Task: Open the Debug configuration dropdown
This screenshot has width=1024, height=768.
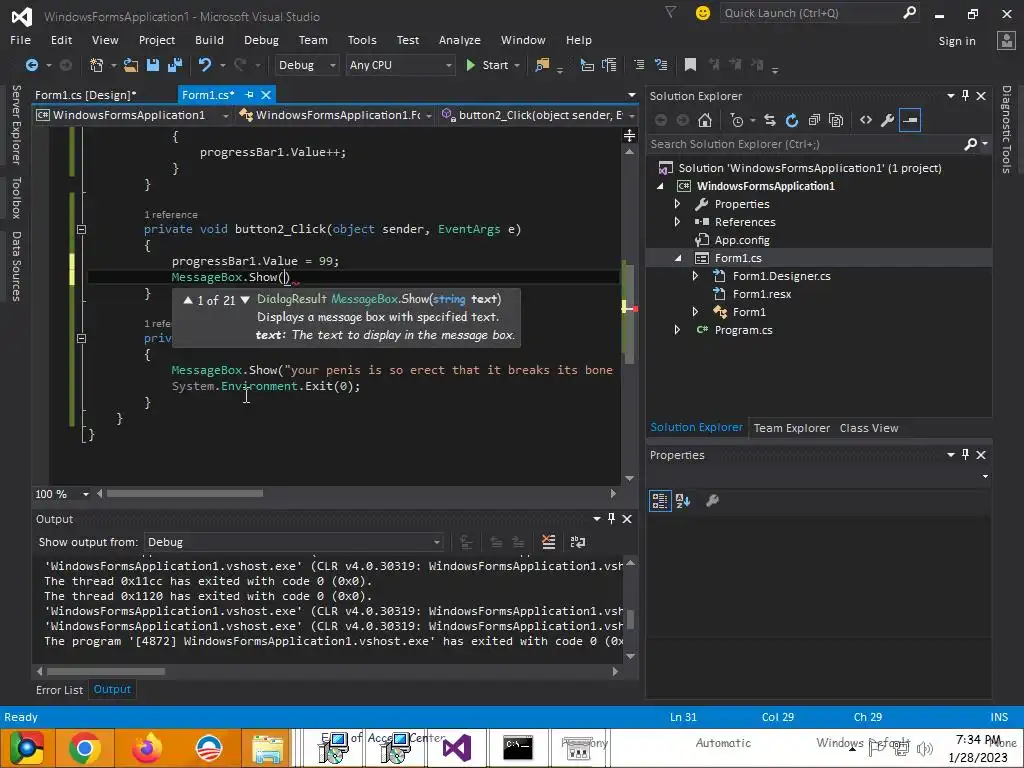Action: pyautogui.click(x=306, y=65)
